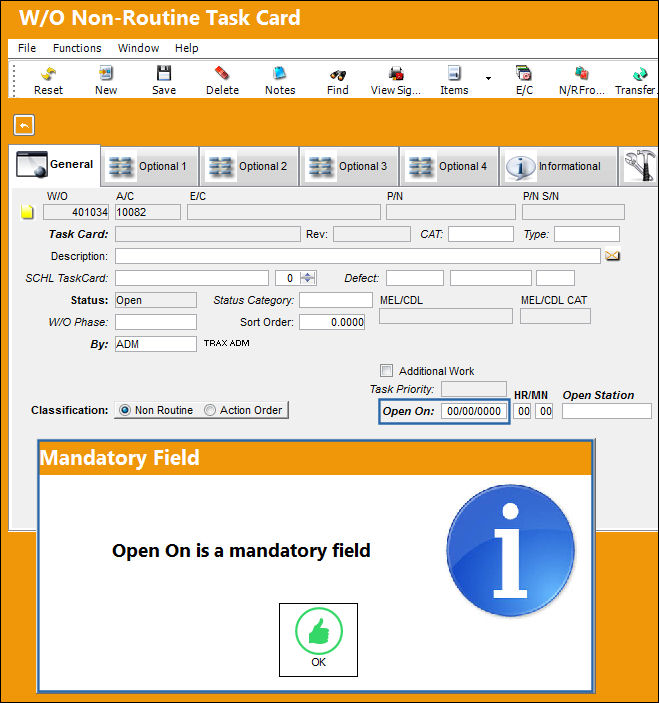Open the File menu
The width and height of the screenshot is (659, 703).
pos(27,48)
